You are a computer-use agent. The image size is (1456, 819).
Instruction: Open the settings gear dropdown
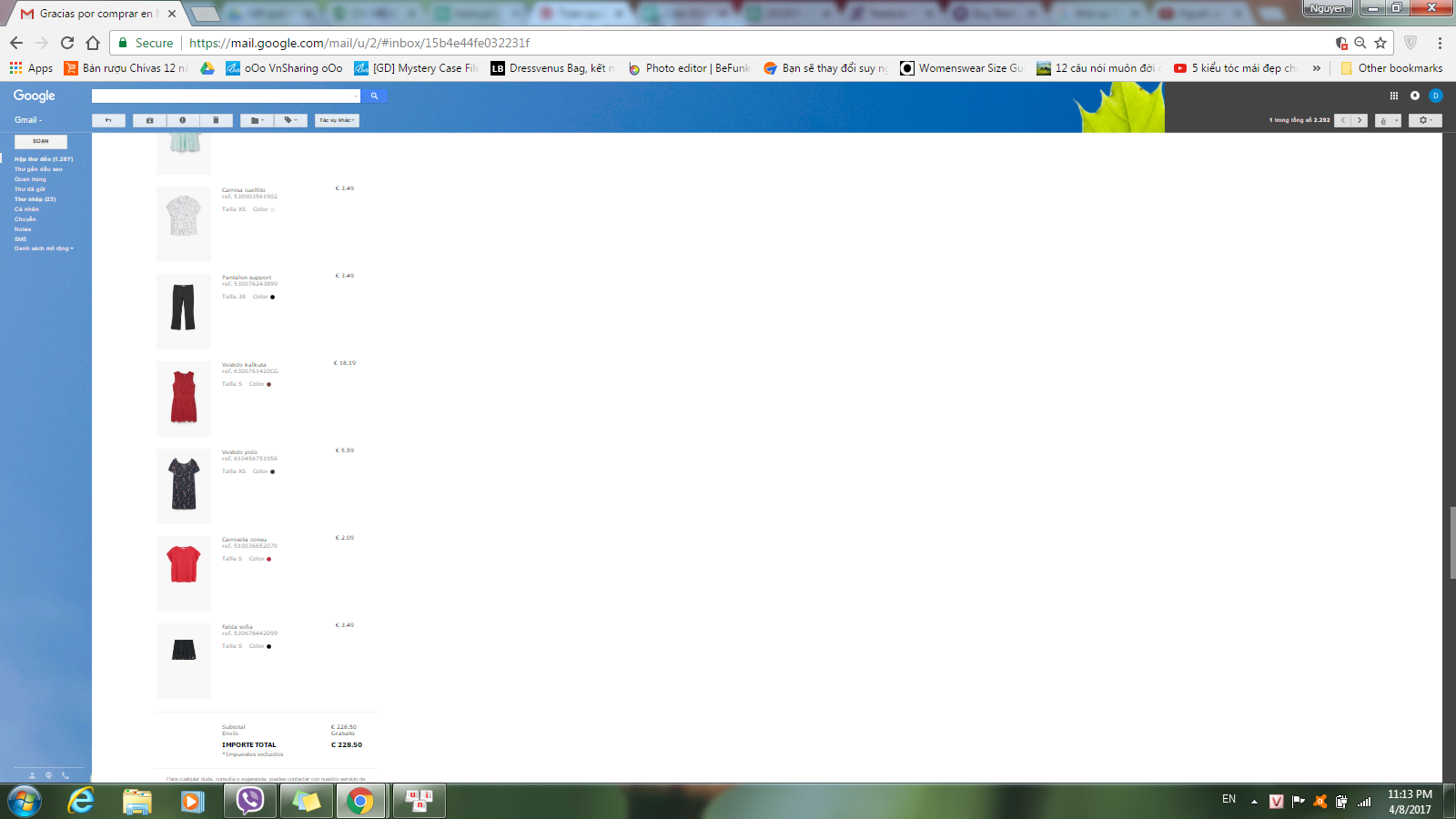click(x=1425, y=120)
